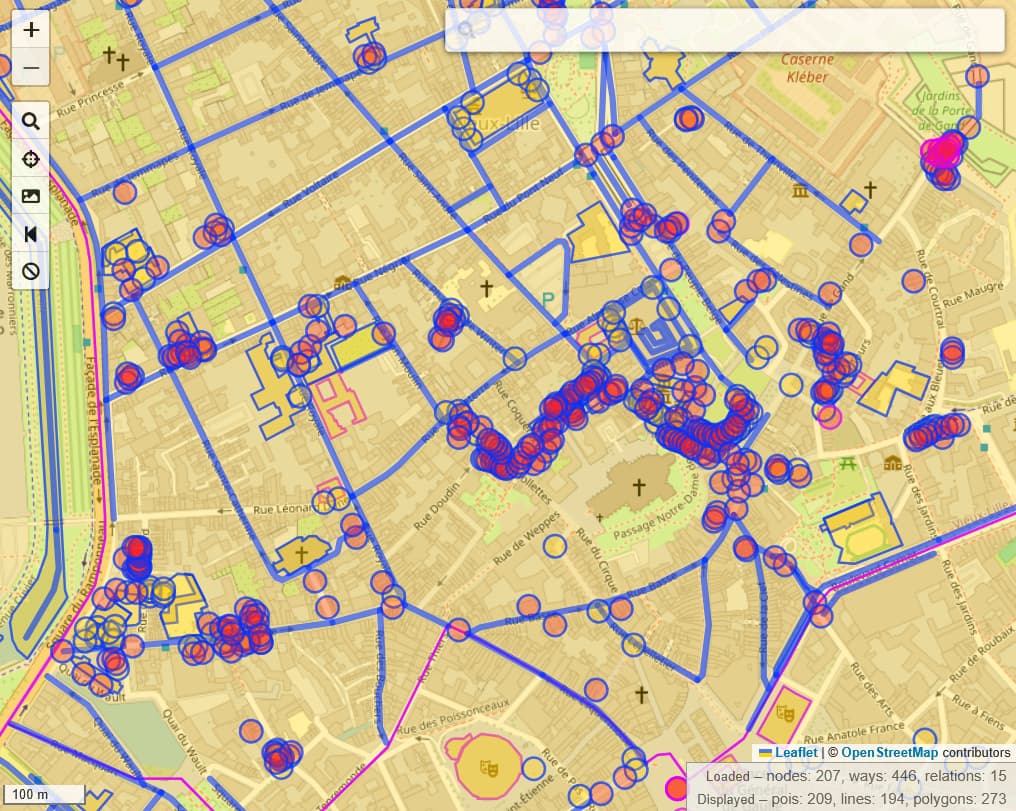Toggle wide map view arrow icon
1016x811 pixels.
(x=31, y=234)
